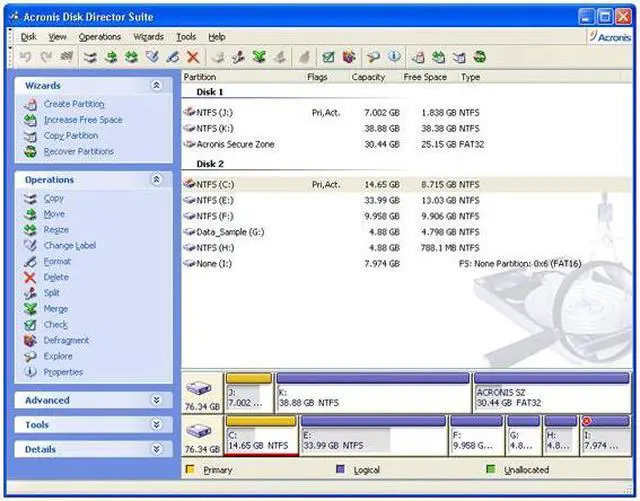Click Explore in the Operations sidebar panel

coord(58,356)
